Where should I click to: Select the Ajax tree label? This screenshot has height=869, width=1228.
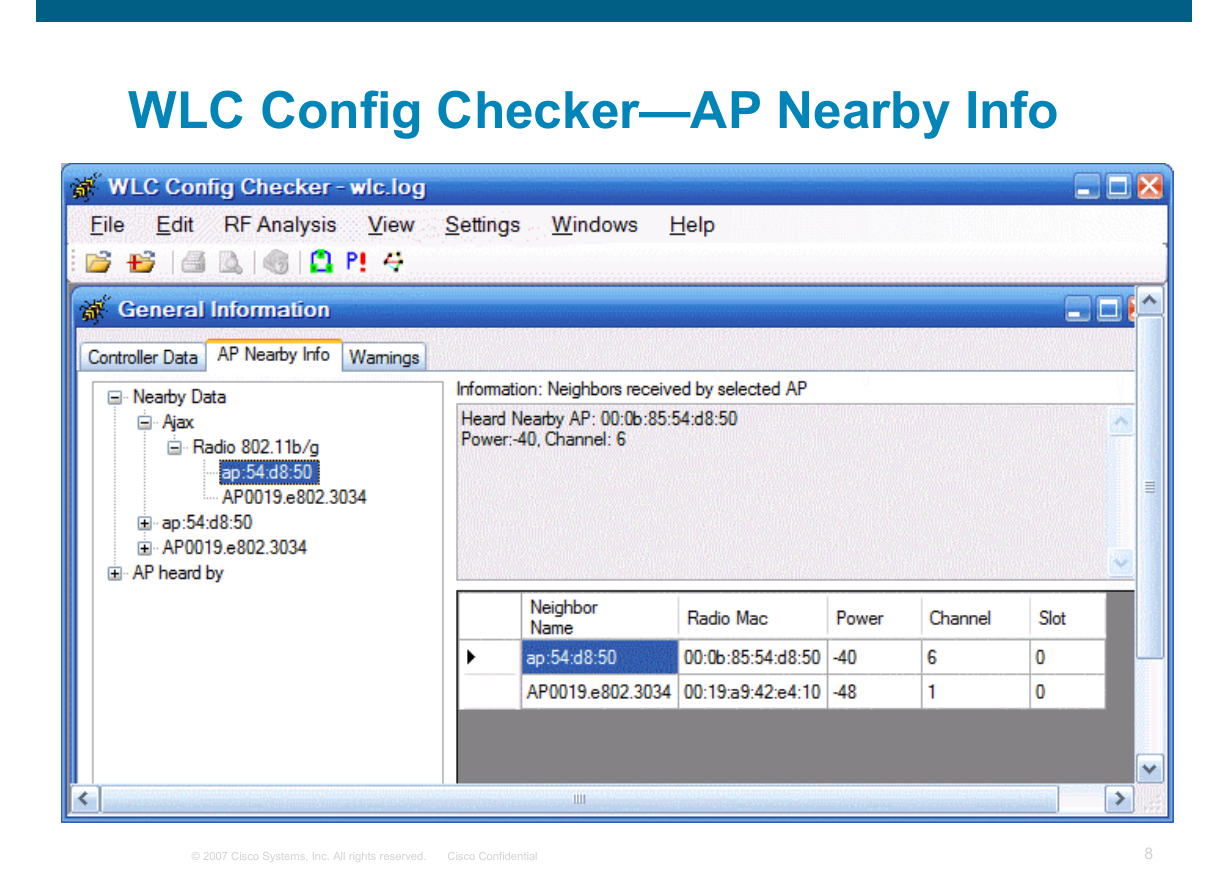click(x=178, y=422)
